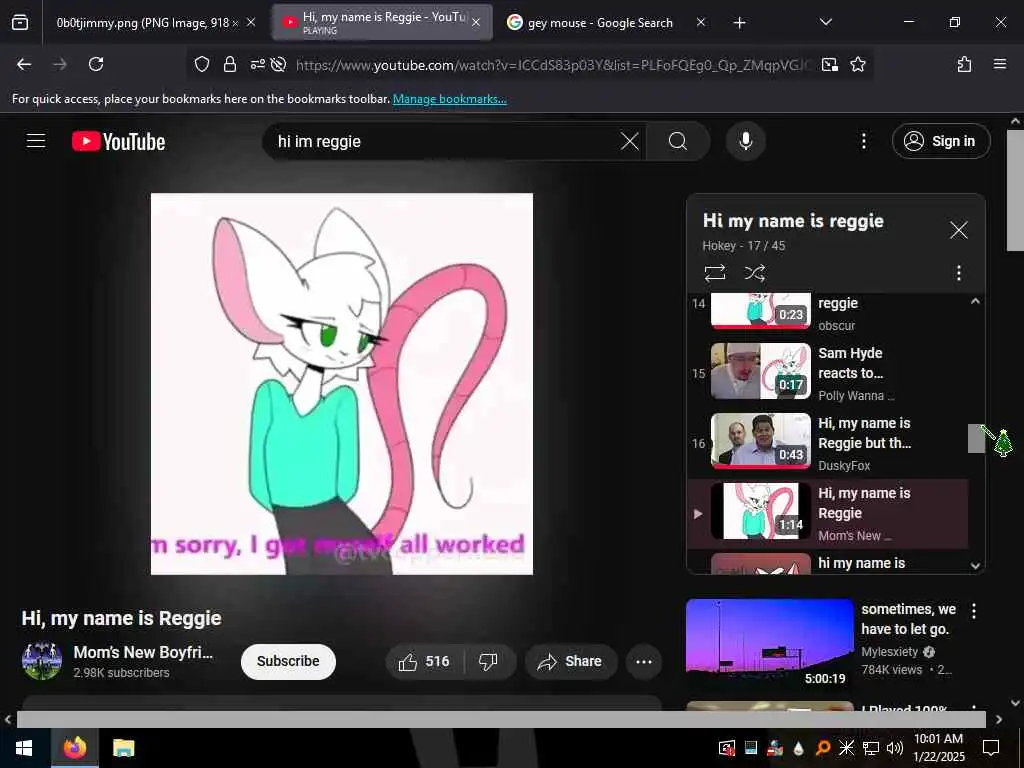Run search with magnifier button
Viewport: 1024px width, 768px height.
[678, 141]
